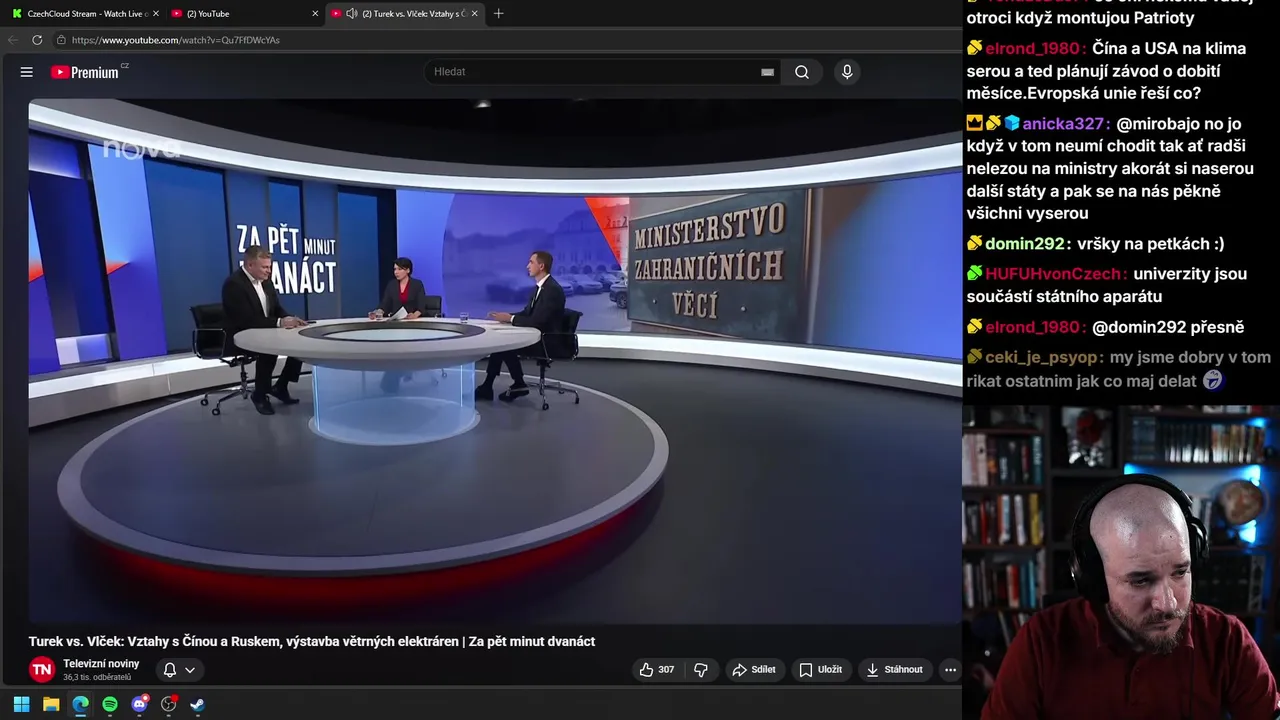This screenshot has width=1280, height=720.
Task: Open the Televizní noviny channel avatar
Action: (x=42, y=669)
